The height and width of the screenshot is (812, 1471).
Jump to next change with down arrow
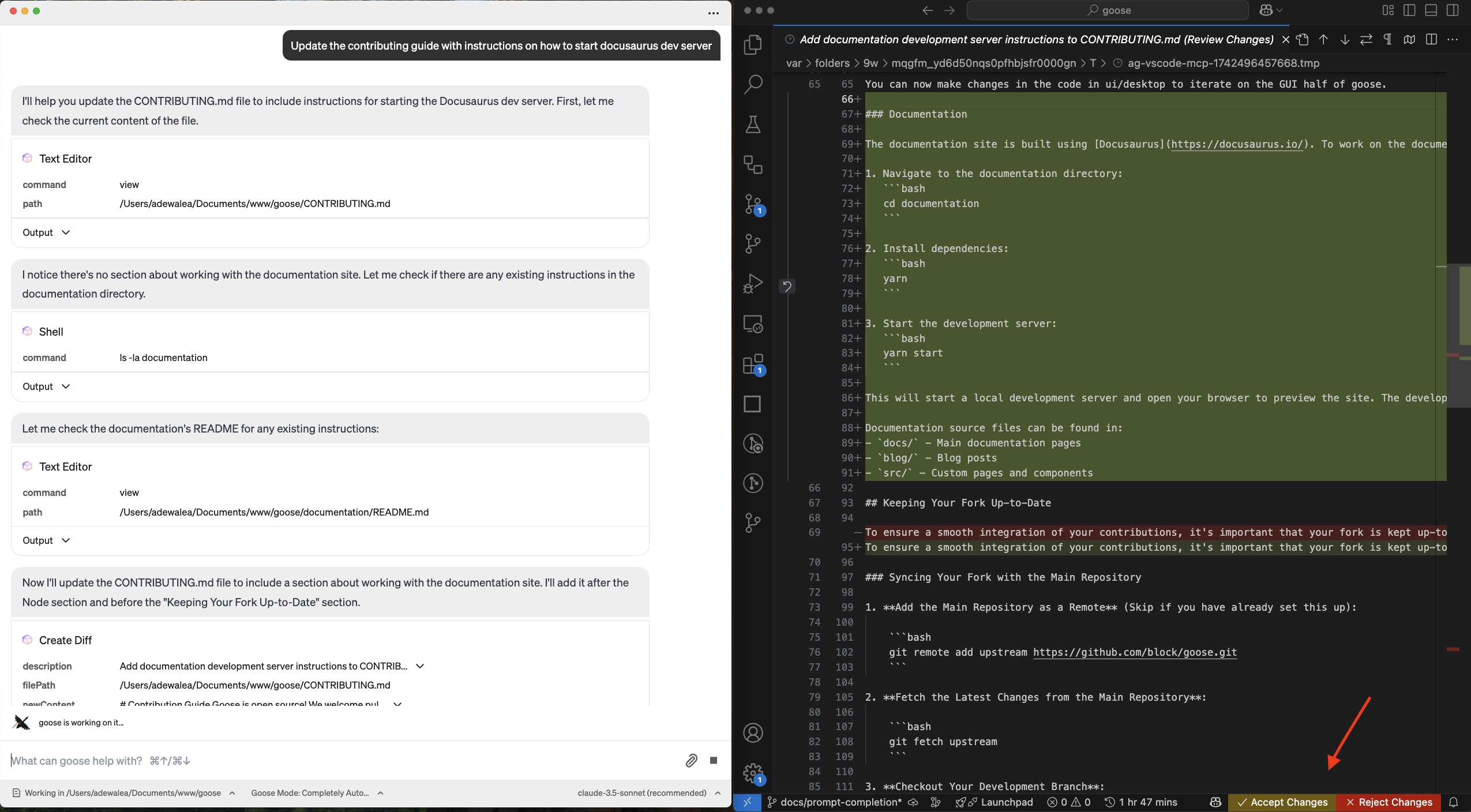[x=1345, y=39]
